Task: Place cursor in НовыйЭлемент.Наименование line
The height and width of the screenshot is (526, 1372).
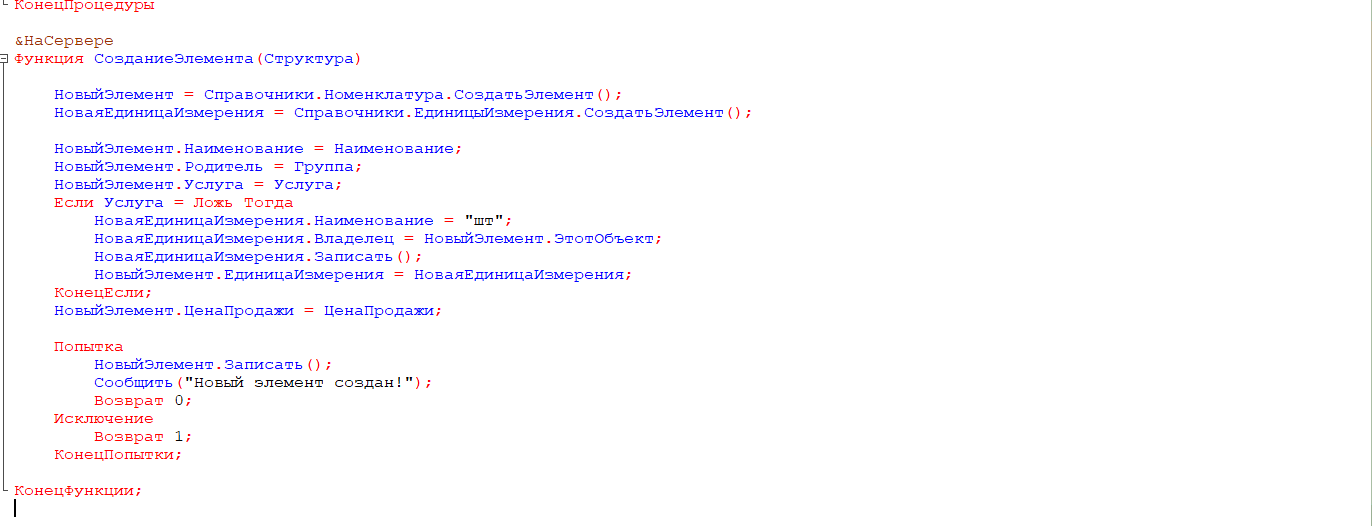Action: click(259, 149)
